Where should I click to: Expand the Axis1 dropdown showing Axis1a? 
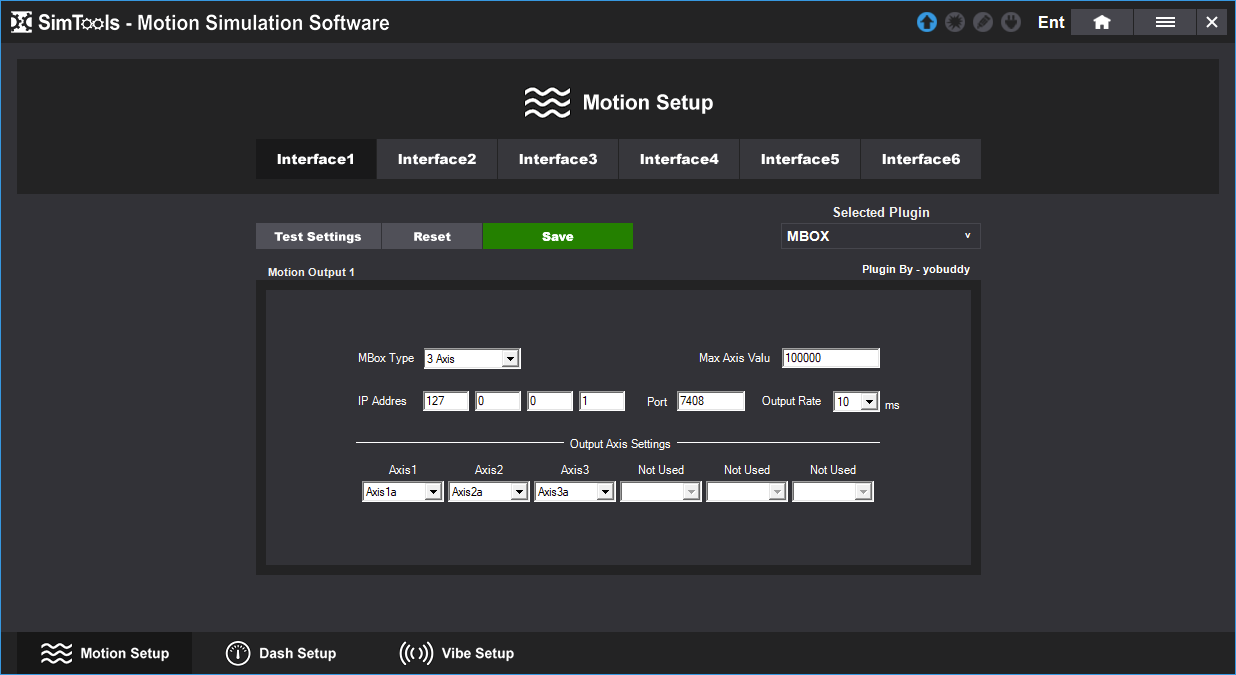click(x=403, y=492)
